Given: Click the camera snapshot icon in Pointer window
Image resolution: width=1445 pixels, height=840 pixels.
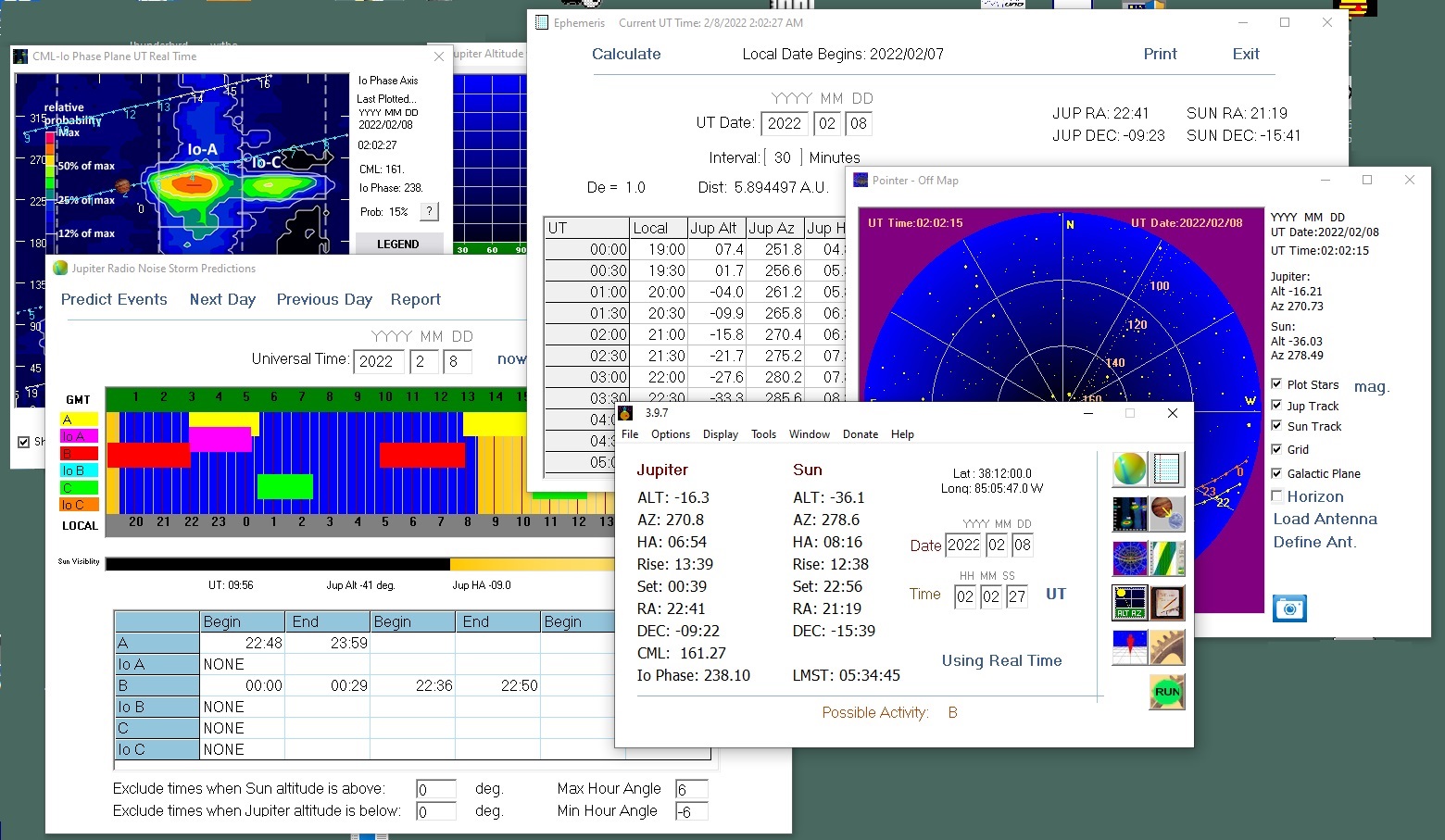Looking at the screenshot, I should [x=1289, y=608].
